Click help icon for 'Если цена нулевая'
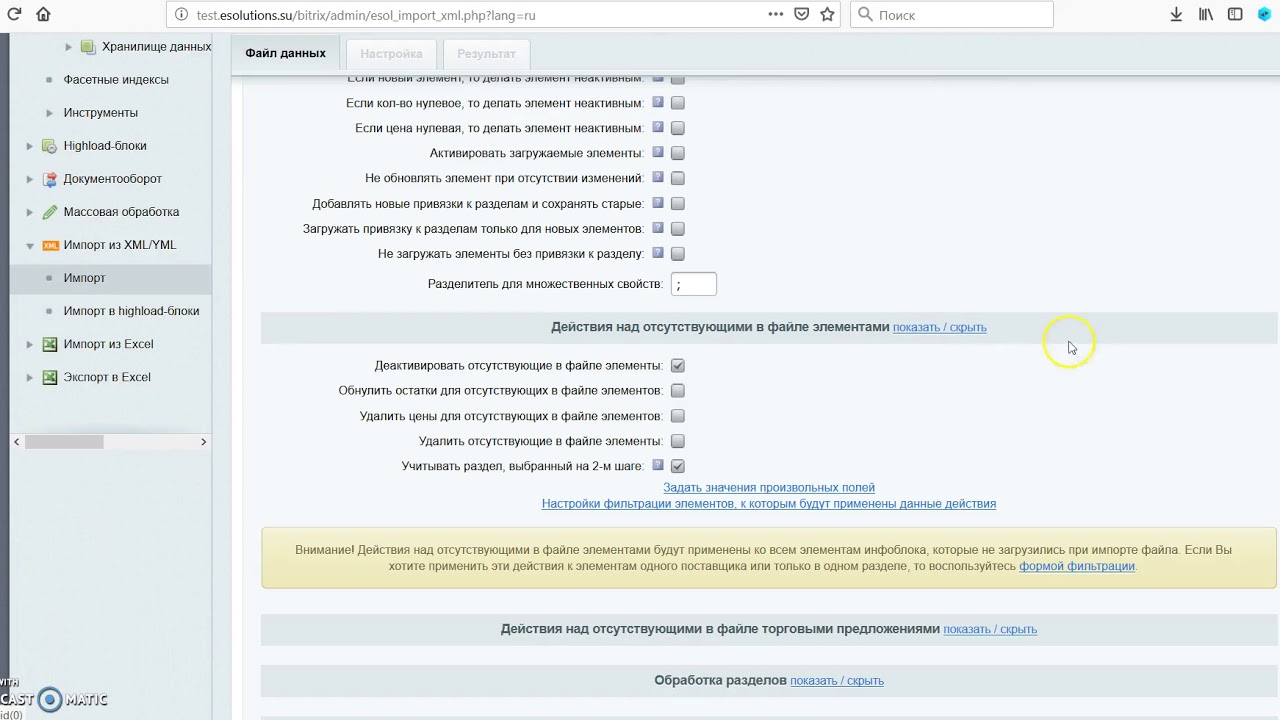This screenshot has width=1280, height=720. (x=658, y=127)
